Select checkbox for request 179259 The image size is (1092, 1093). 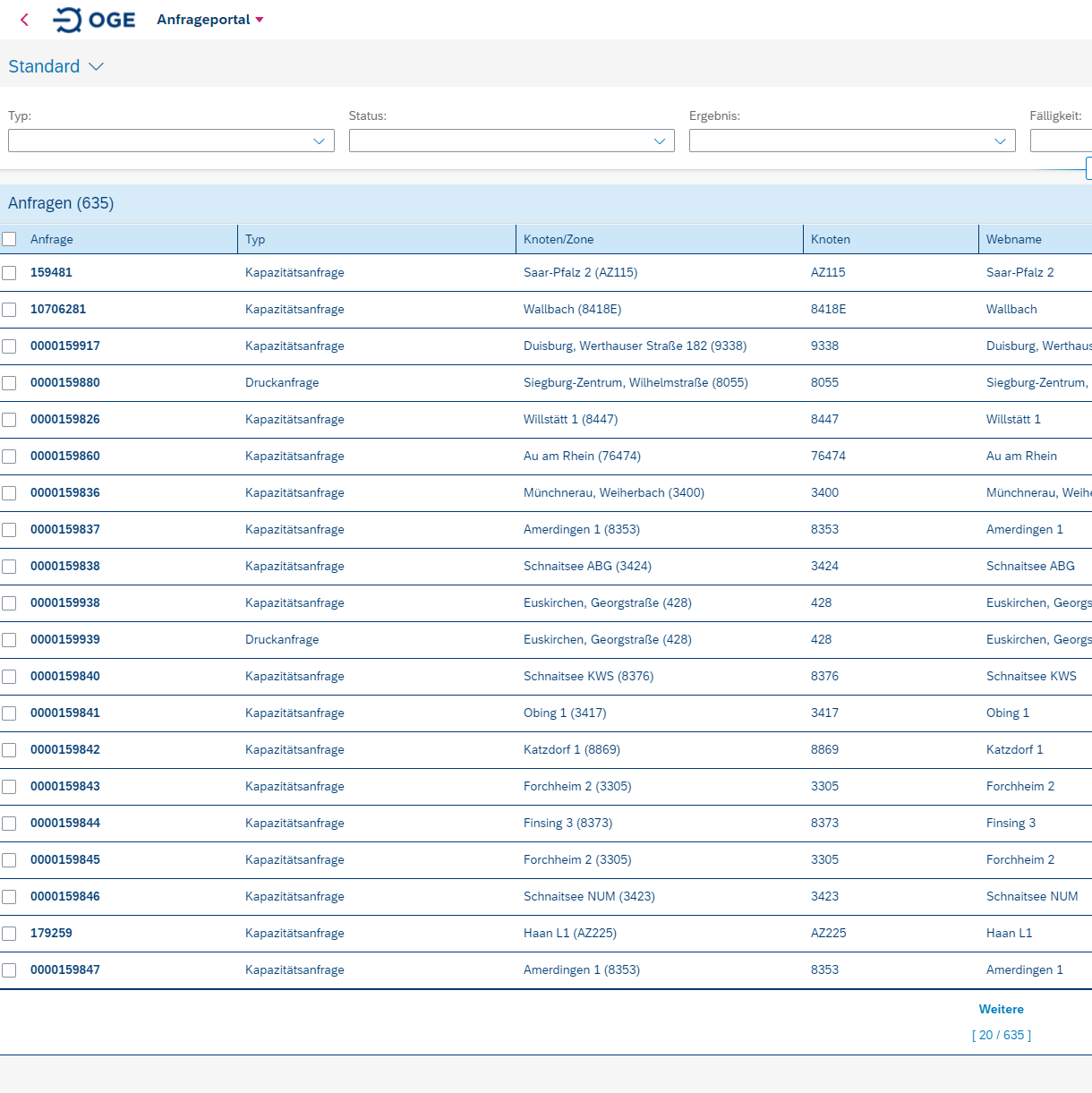click(9, 934)
